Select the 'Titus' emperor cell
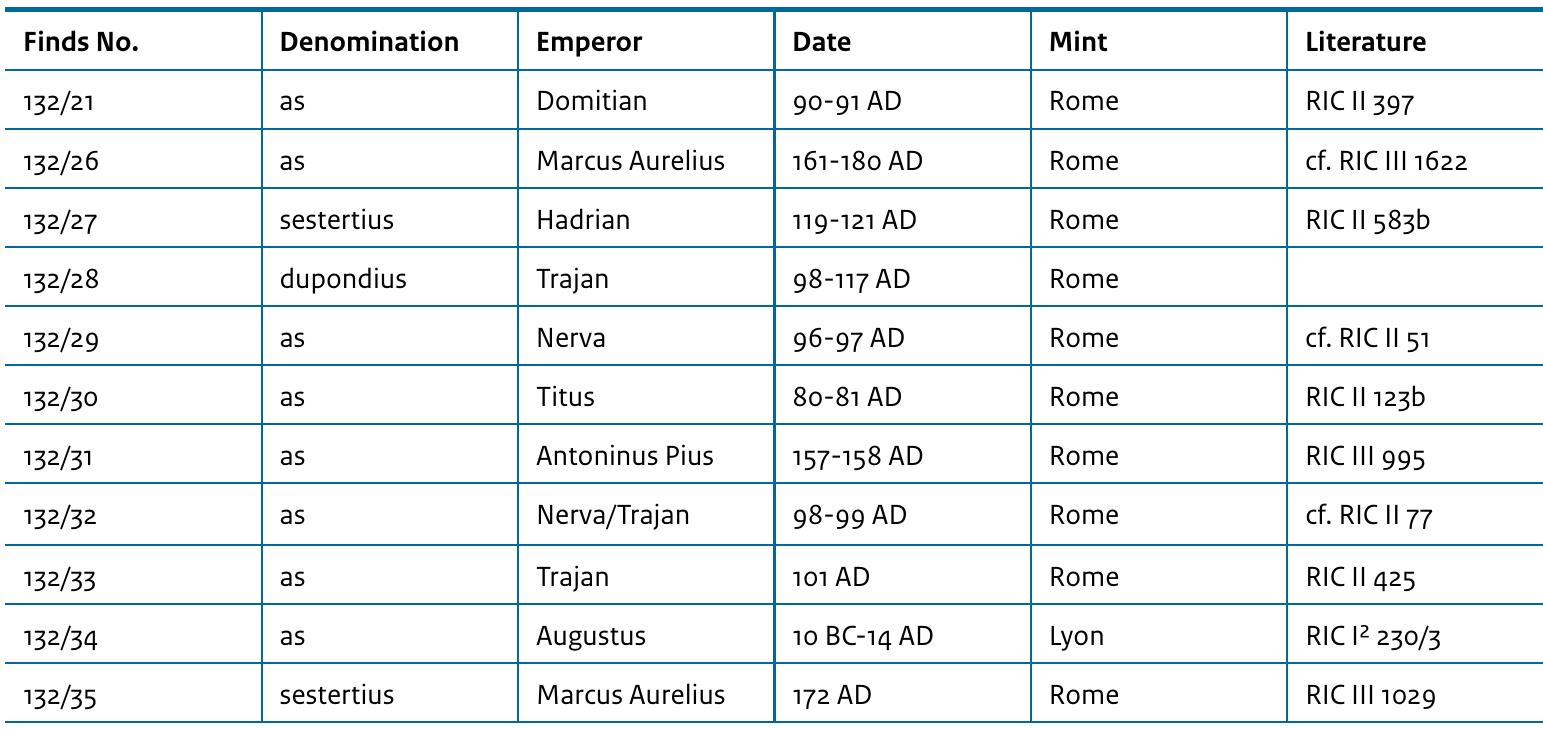The image size is (1543, 729). click(565, 397)
